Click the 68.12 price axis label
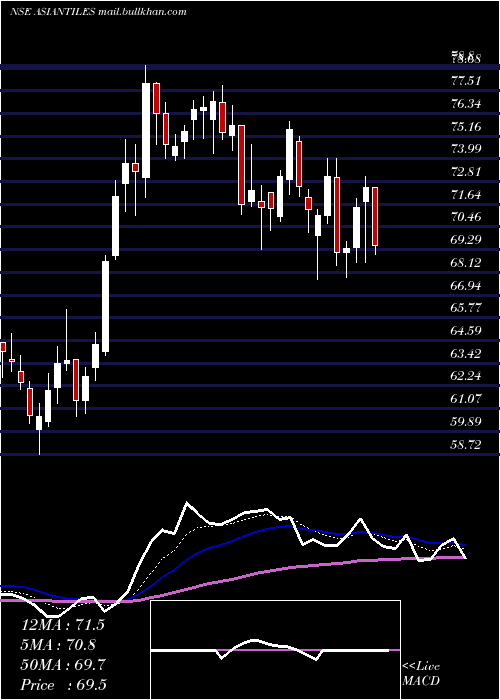 pos(466,262)
